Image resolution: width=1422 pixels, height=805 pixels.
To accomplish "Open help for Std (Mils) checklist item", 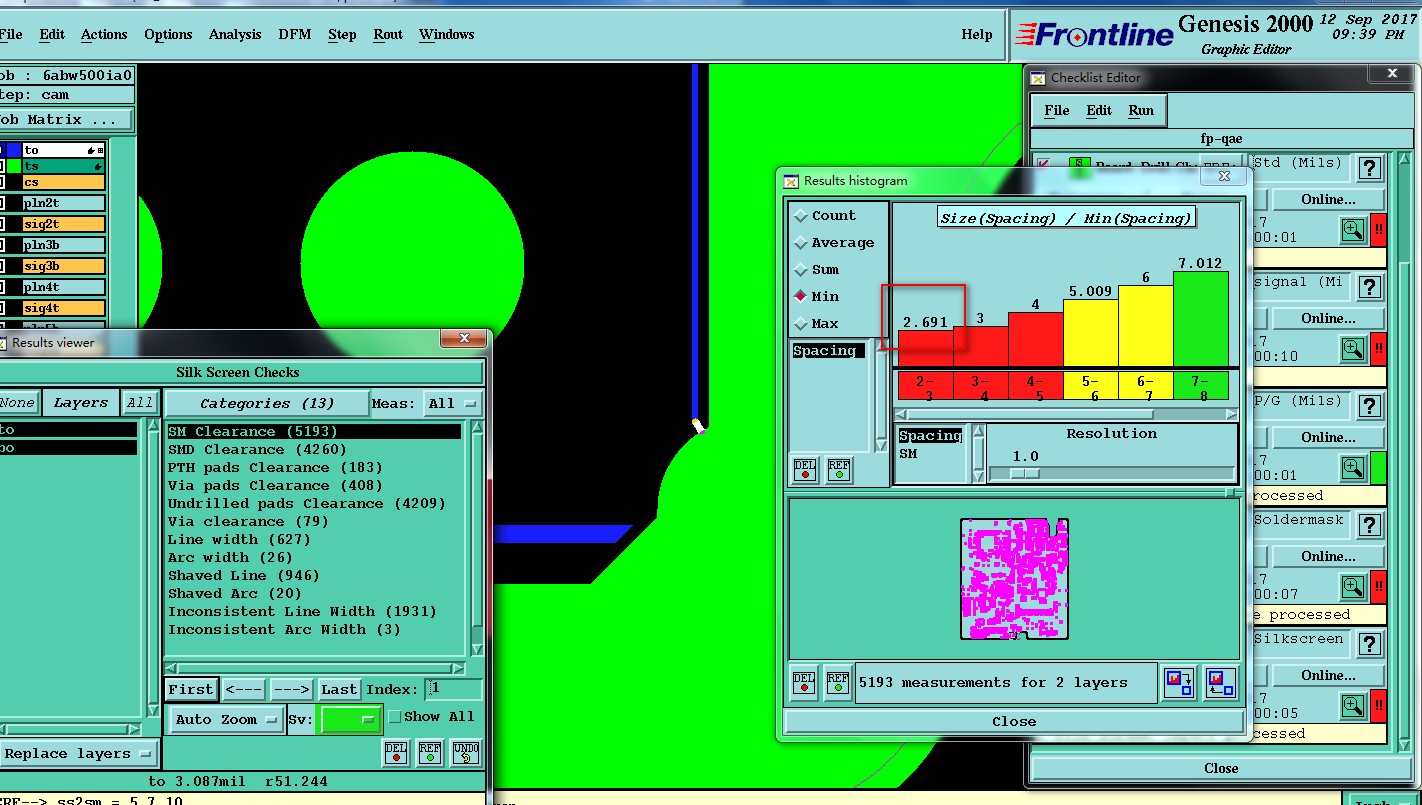I will pyautogui.click(x=1369, y=168).
